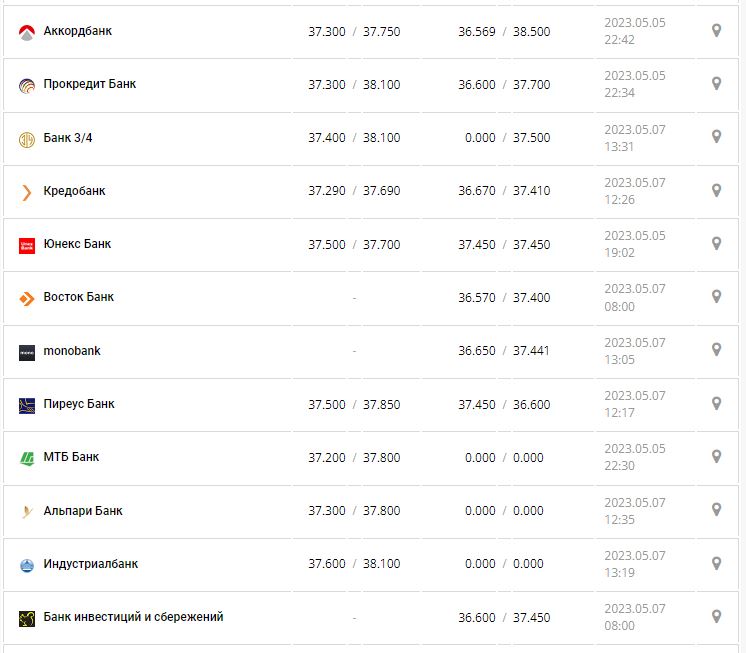Click the Индустриалбанк logo icon
Viewport: 746px width, 653px height.
tap(27, 565)
